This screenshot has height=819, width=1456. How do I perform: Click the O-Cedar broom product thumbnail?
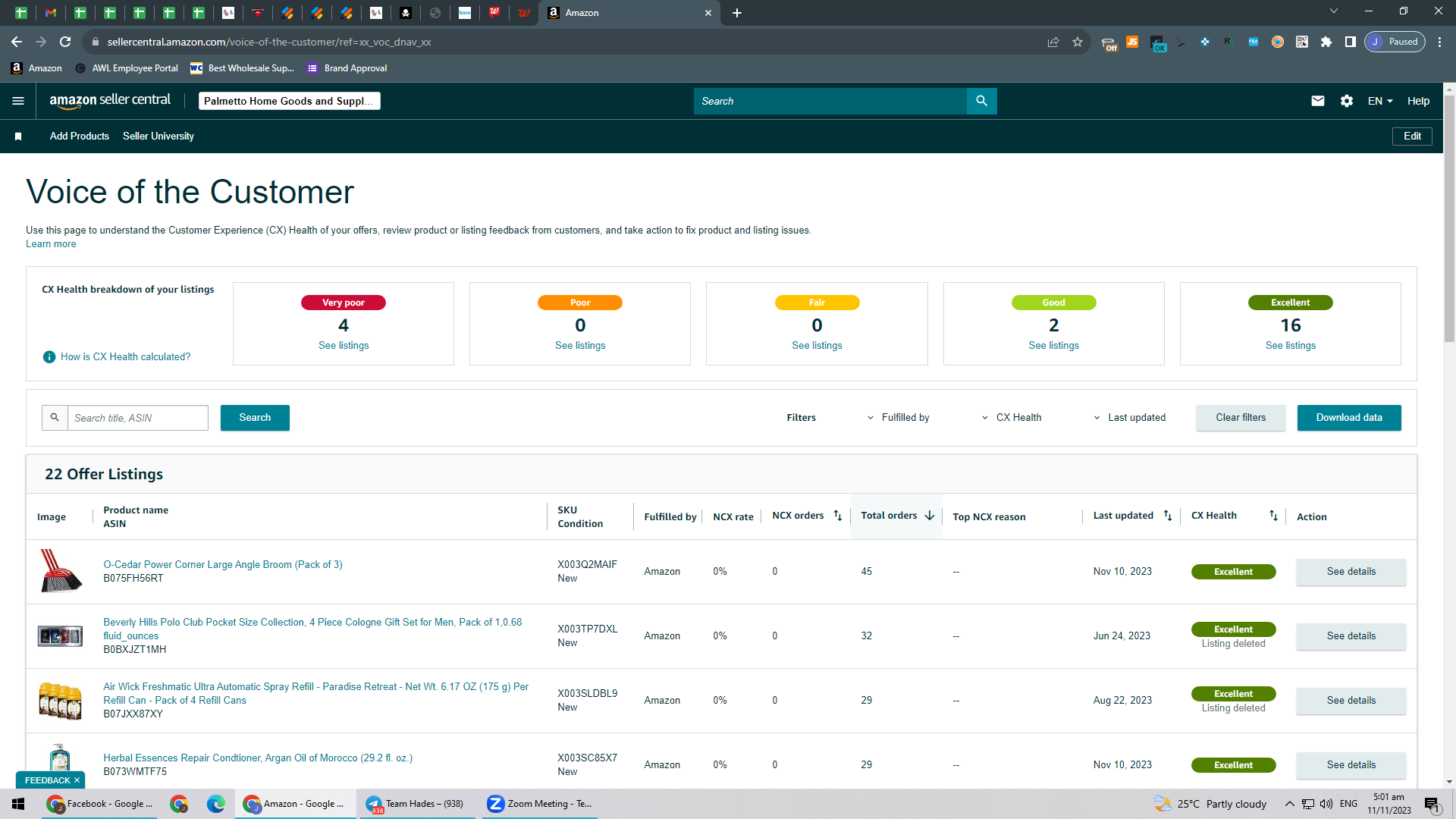[x=60, y=571]
